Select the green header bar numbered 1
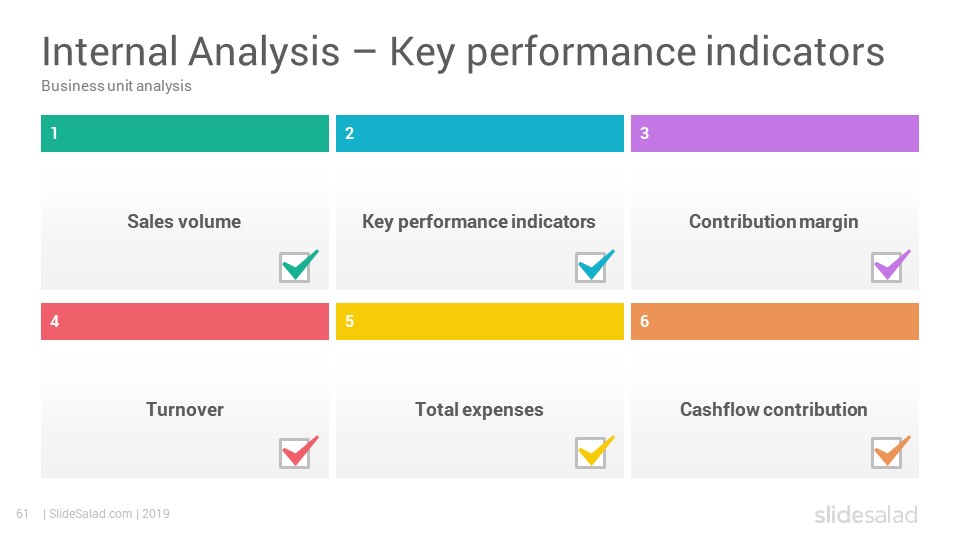The image size is (960, 540). pos(185,133)
